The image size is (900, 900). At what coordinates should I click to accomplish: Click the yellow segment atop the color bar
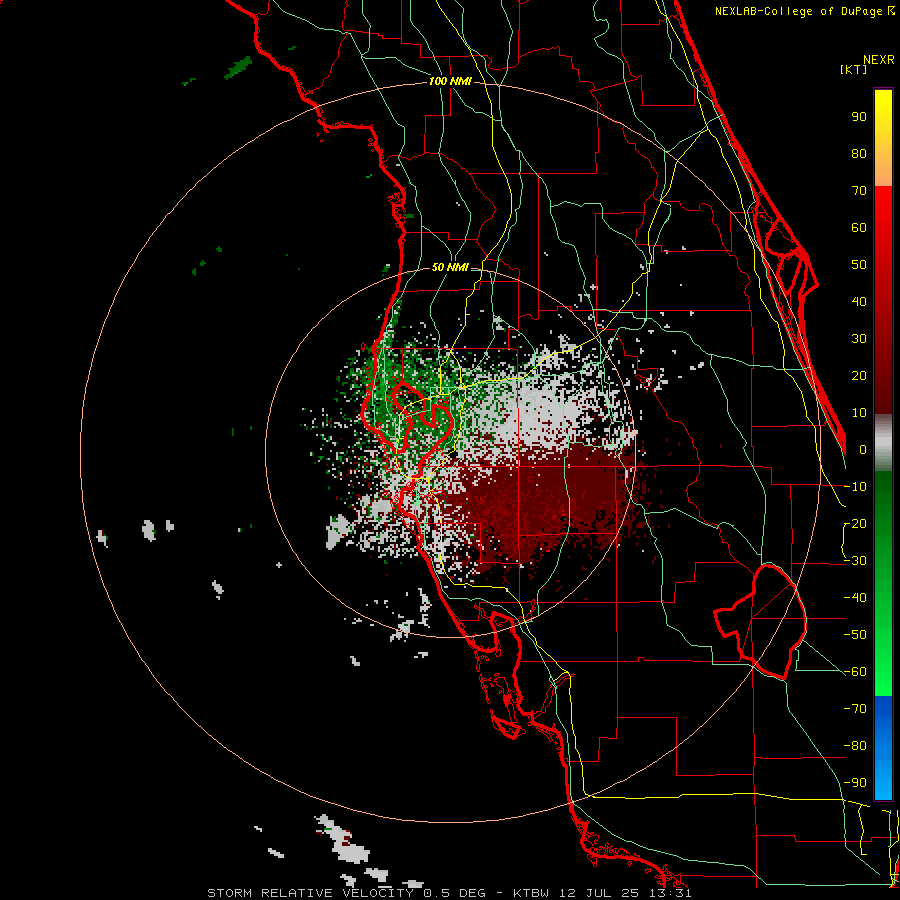click(883, 138)
